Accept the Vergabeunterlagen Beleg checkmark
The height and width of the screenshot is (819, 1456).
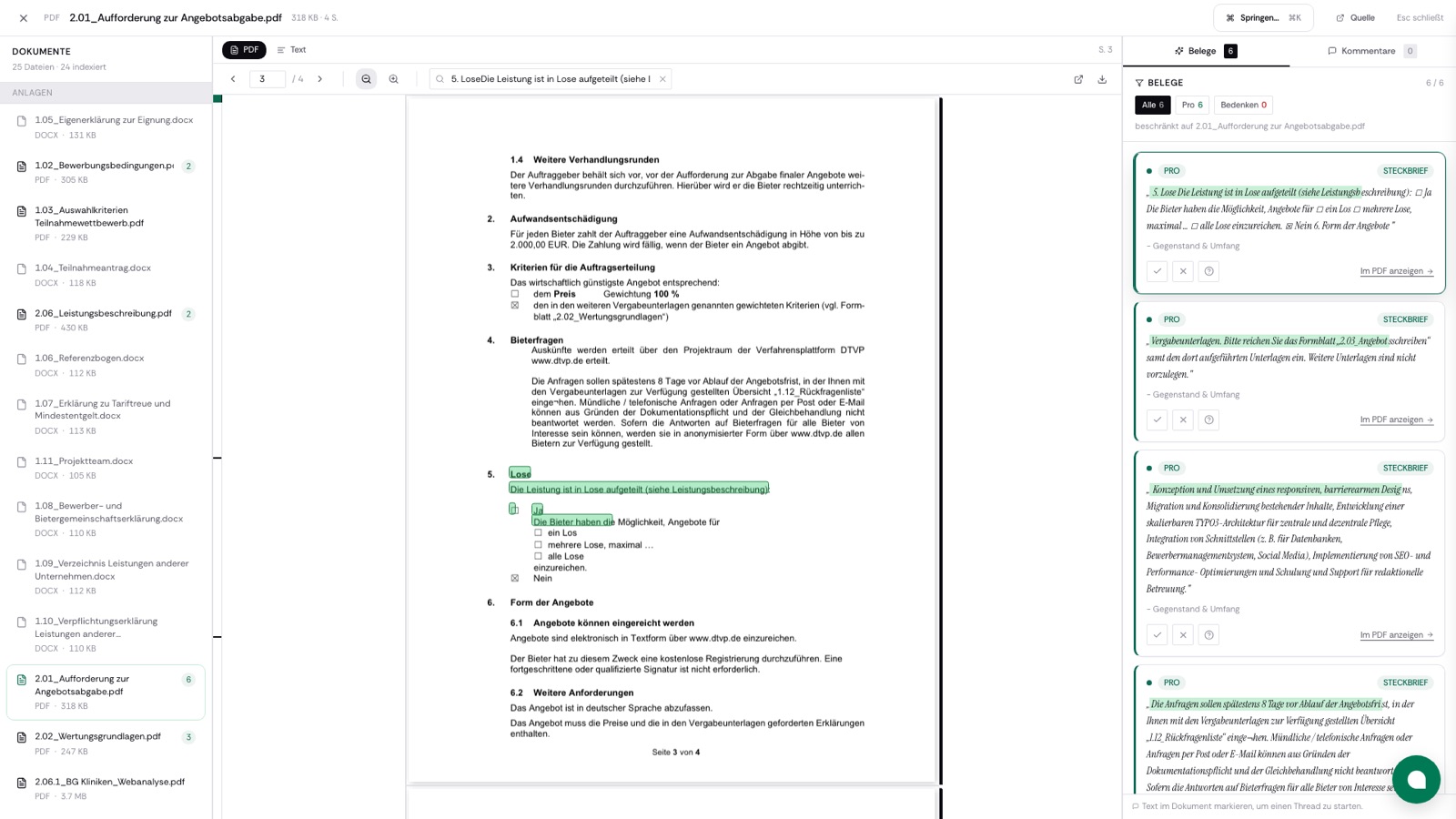1158,420
